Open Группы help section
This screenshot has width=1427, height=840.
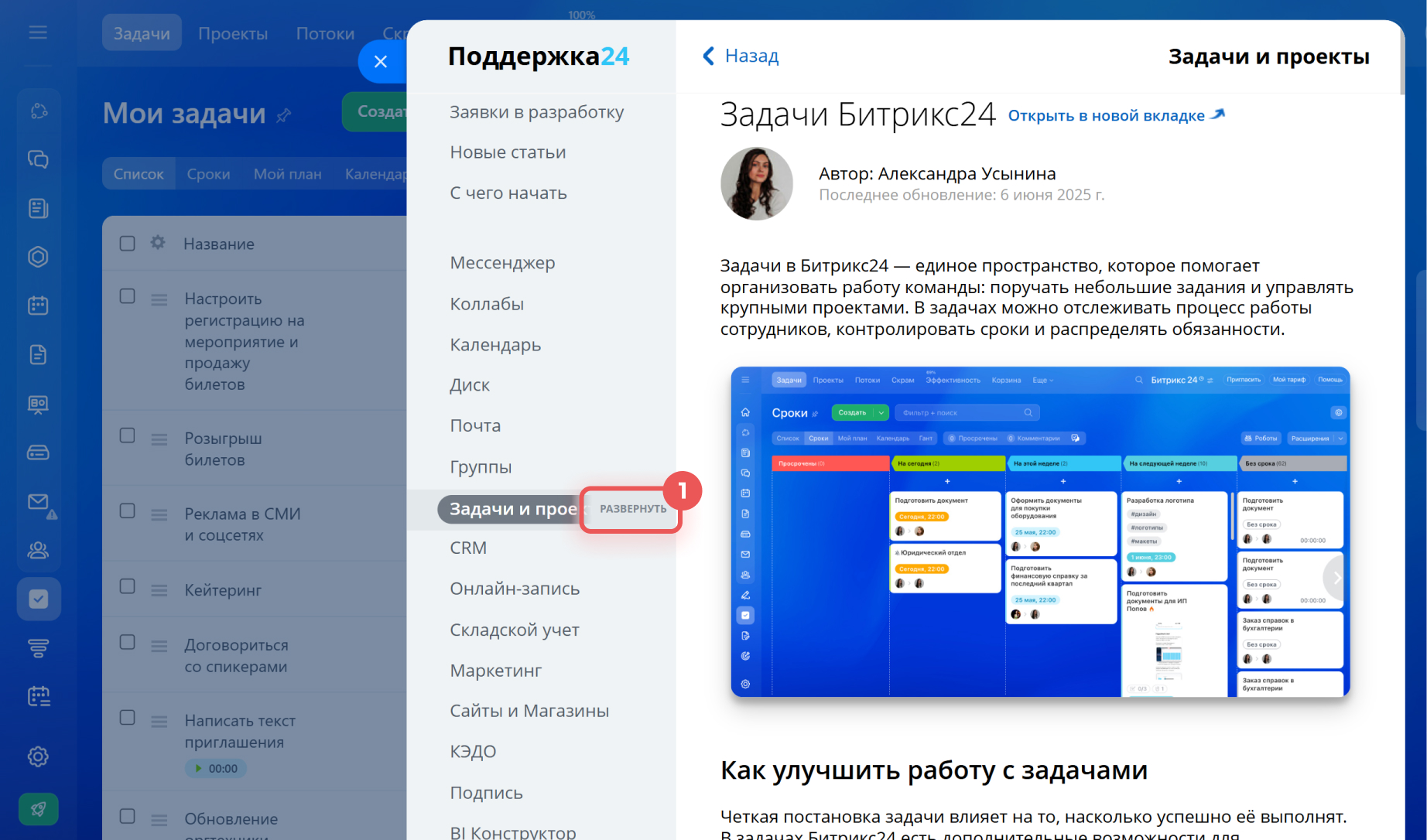[x=481, y=467]
